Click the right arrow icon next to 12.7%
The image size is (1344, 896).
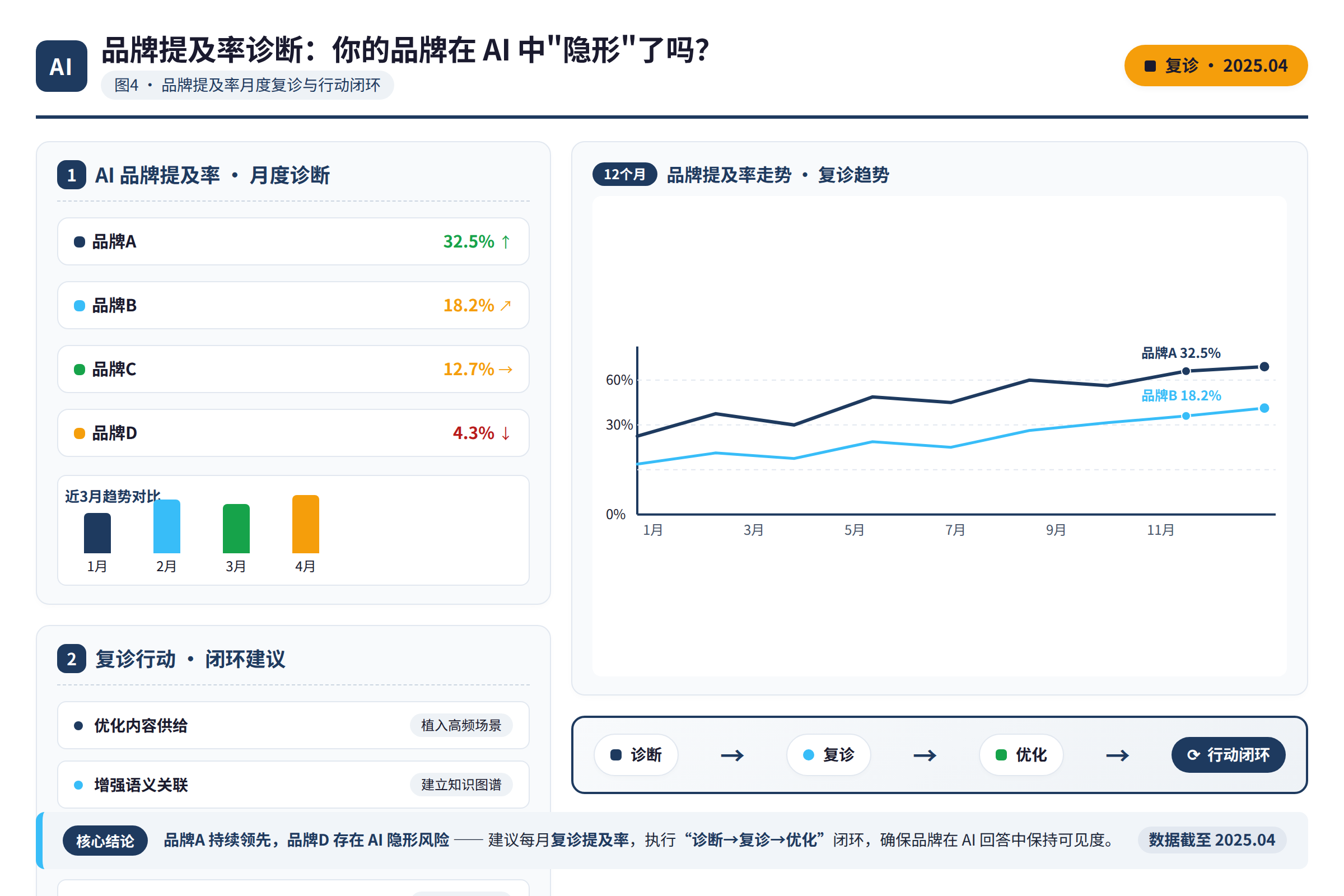click(x=506, y=370)
